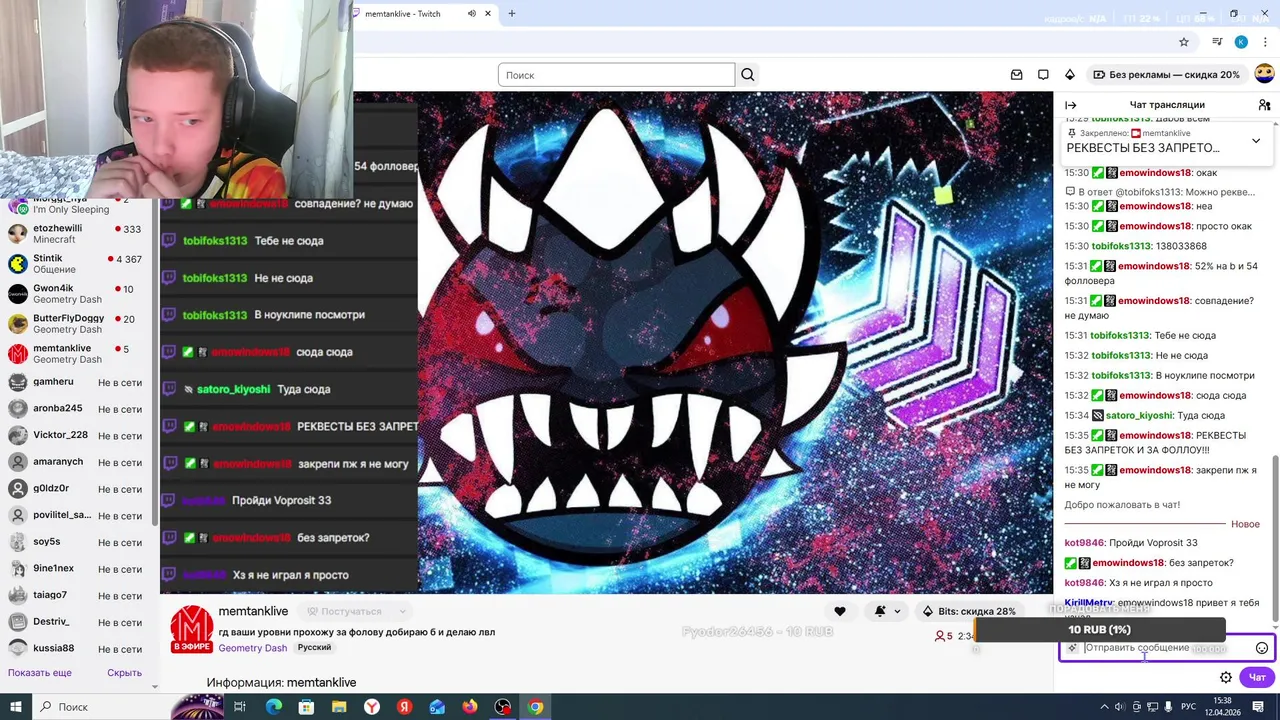
Task: Click the streamer webcam overlay
Action: tap(176, 98)
